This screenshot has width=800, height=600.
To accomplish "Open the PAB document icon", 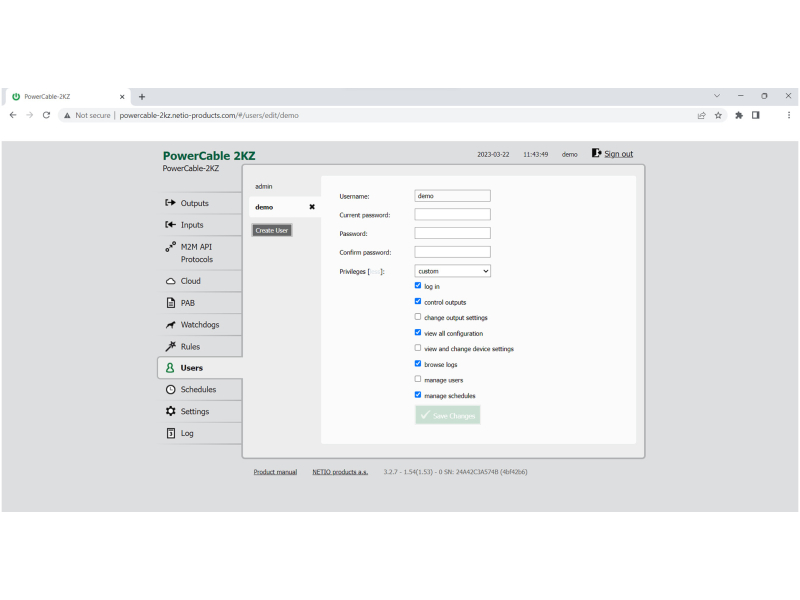I will click(x=171, y=303).
